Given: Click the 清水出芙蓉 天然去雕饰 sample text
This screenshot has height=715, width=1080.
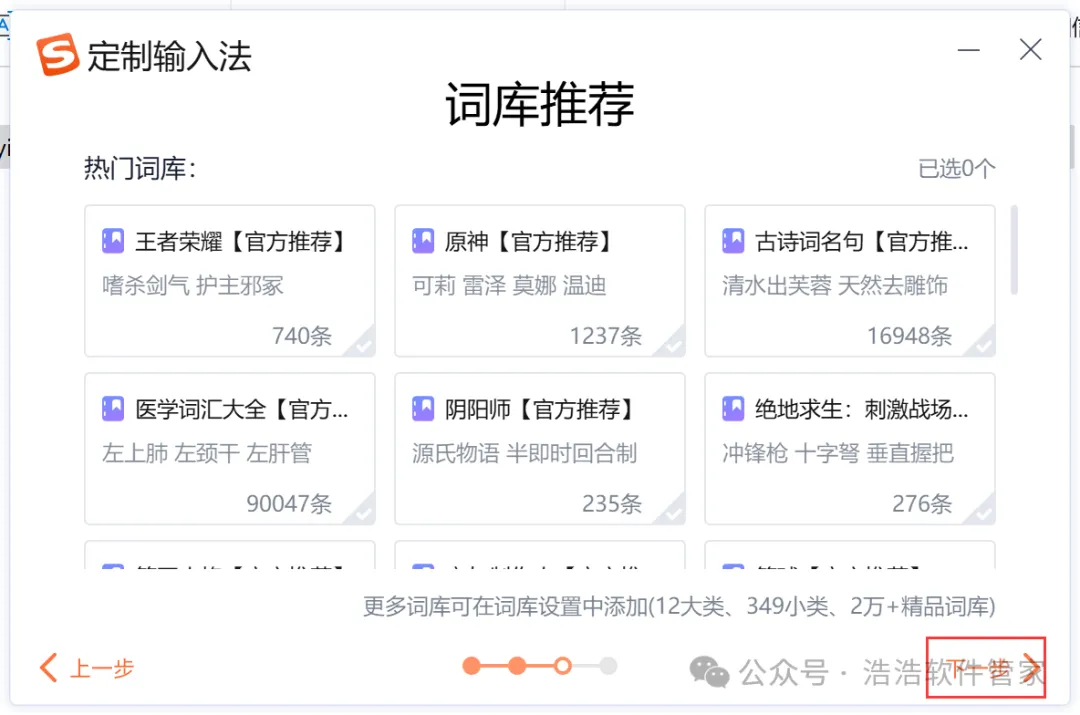Looking at the screenshot, I should click(x=835, y=285).
